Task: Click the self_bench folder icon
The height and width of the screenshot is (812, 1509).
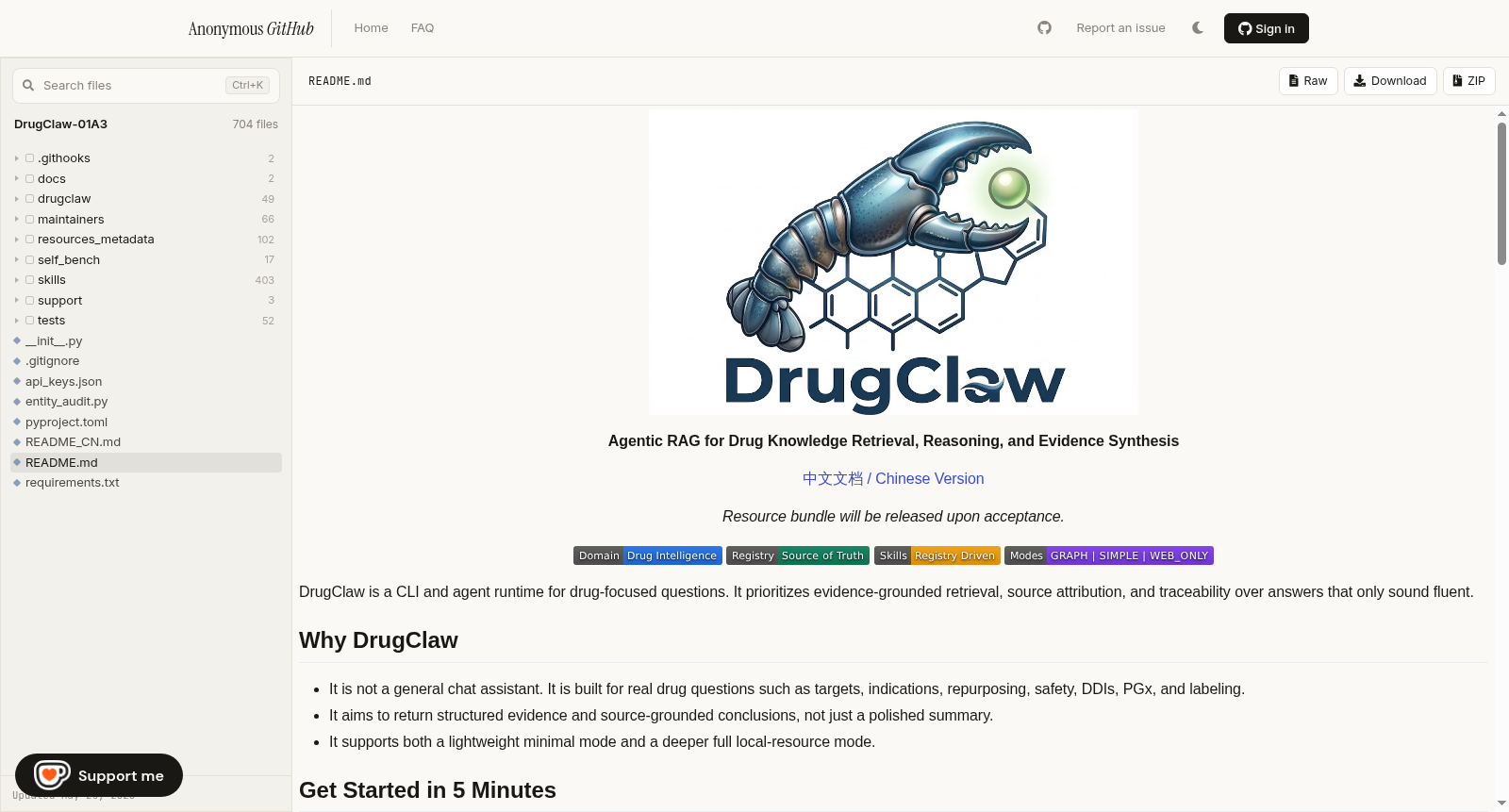Action: 30,260
